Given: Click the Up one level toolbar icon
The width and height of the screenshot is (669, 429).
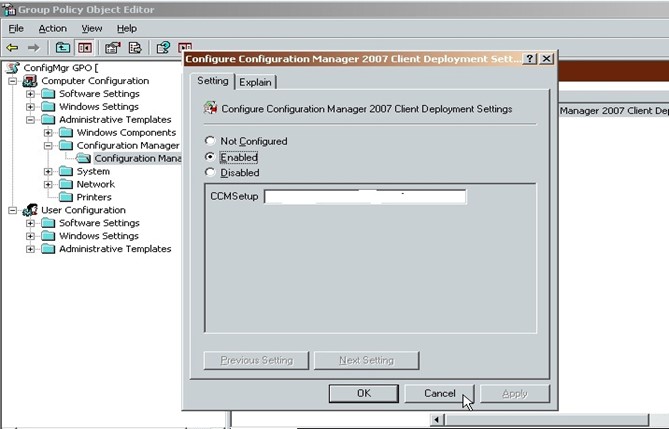Looking at the screenshot, I should tap(63, 47).
